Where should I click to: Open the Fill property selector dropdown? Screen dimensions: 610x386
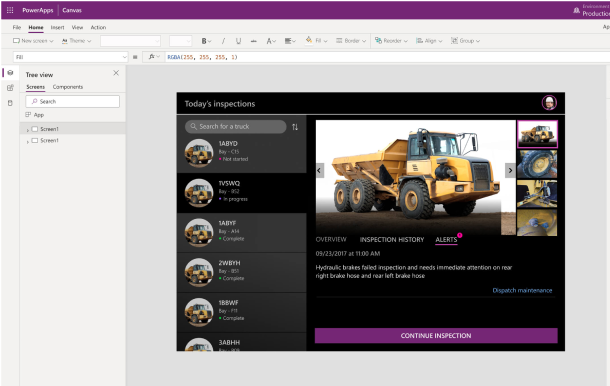70,57
